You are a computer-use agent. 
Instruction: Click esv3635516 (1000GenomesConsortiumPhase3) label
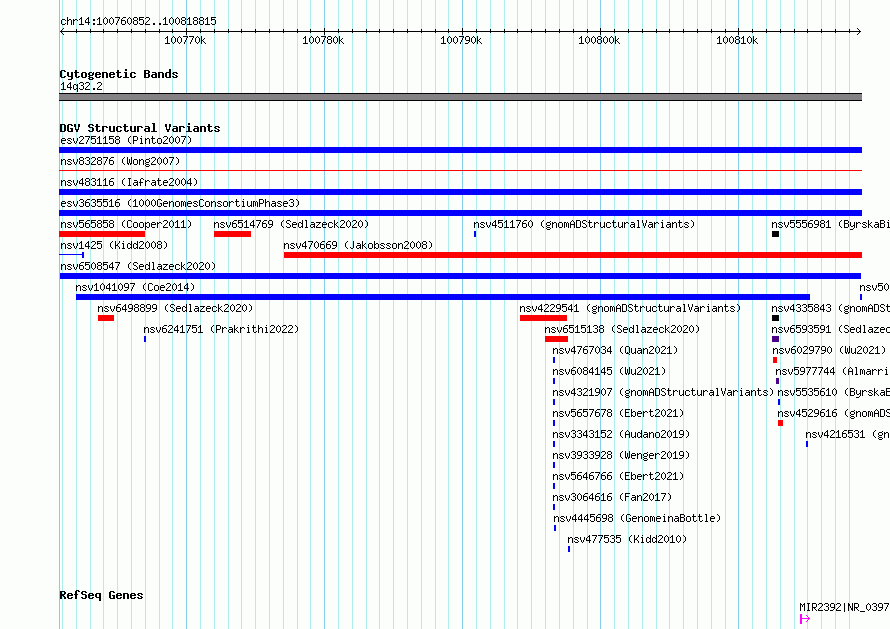[180, 203]
